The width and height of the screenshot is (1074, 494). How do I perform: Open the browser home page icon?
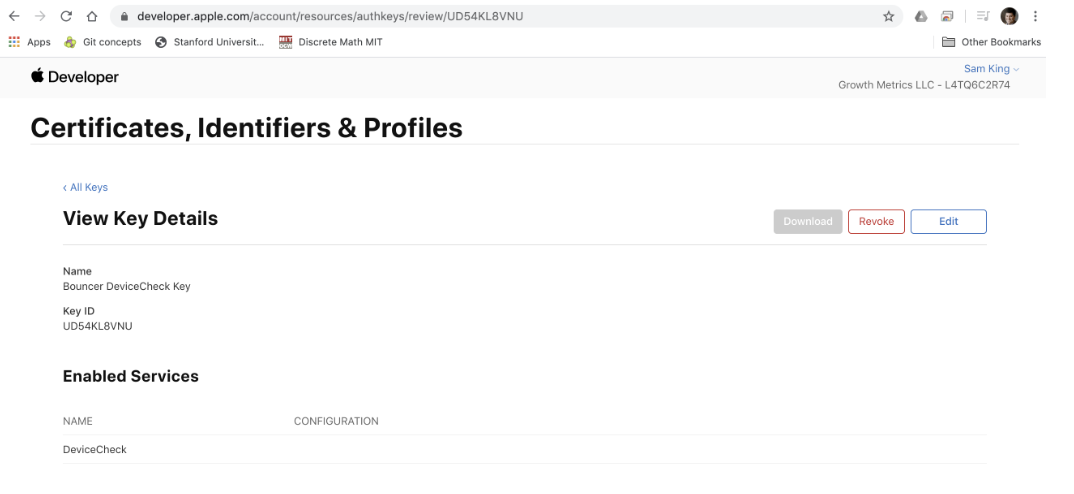(x=92, y=16)
